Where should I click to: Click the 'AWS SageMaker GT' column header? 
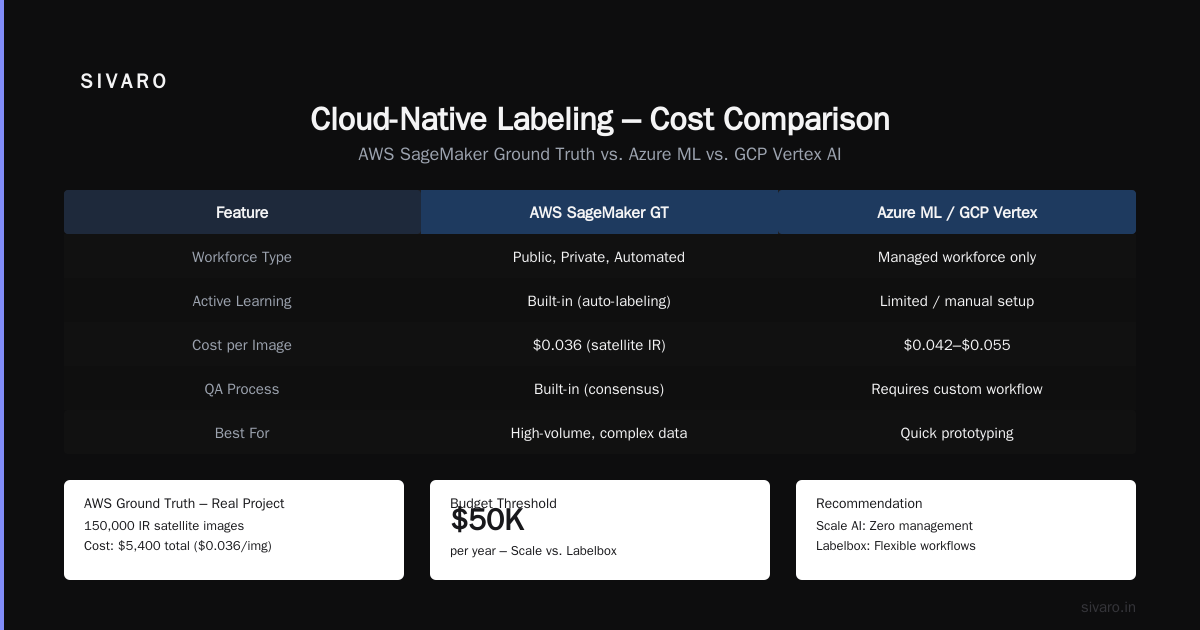pos(599,212)
